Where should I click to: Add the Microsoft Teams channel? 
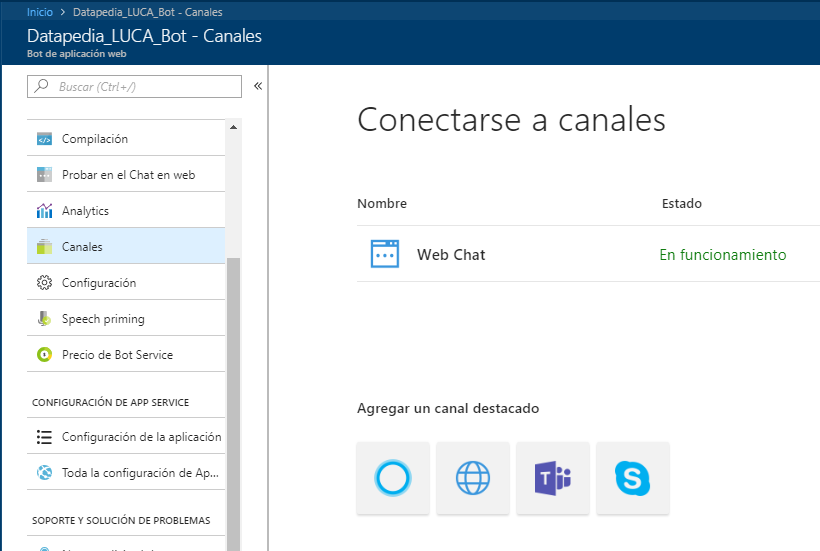(553, 478)
